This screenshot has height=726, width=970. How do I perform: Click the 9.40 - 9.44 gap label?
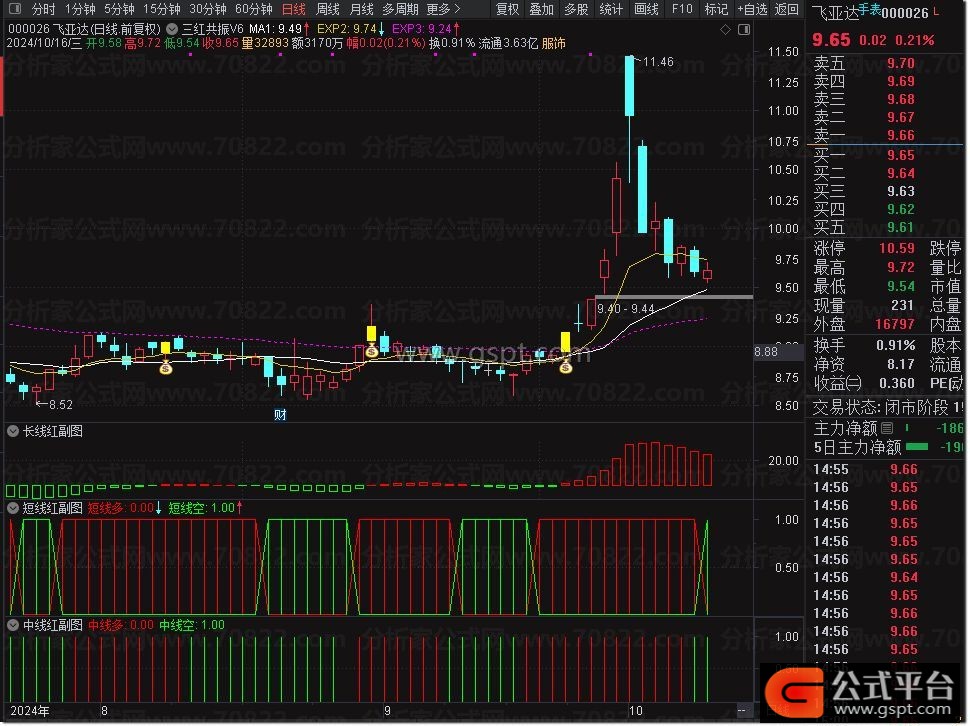pos(625,308)
